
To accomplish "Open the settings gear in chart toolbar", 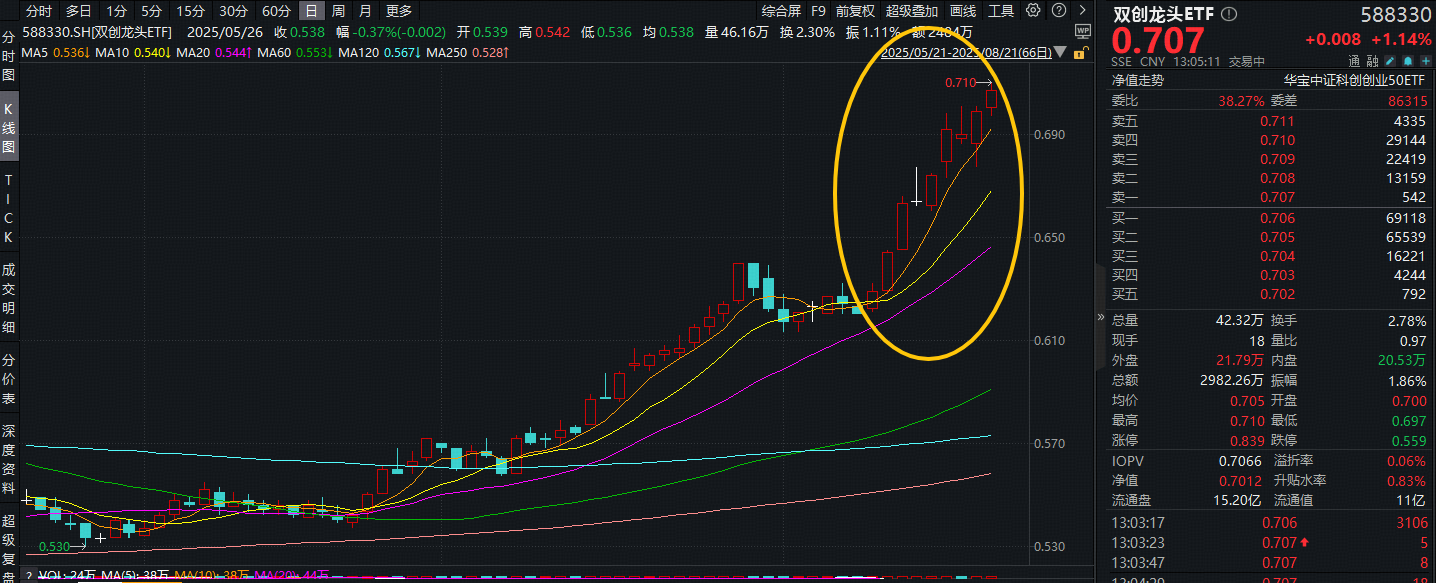I will pyautogui.click(x=1032, y=11).
